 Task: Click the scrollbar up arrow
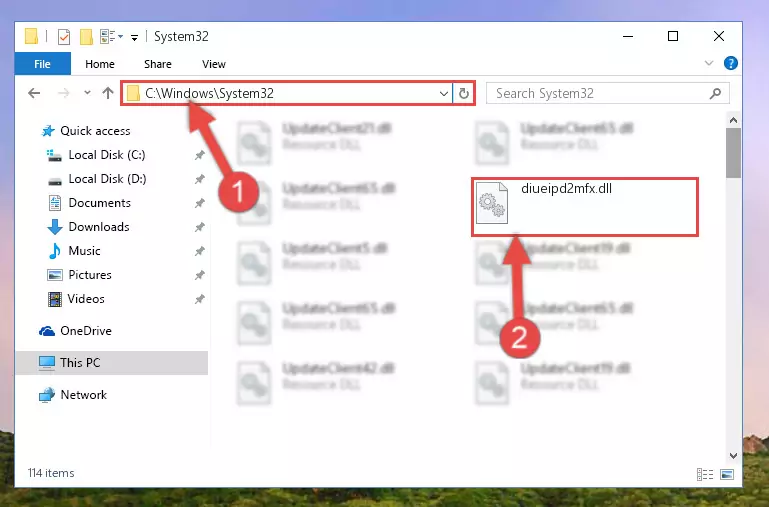[734, 120]
